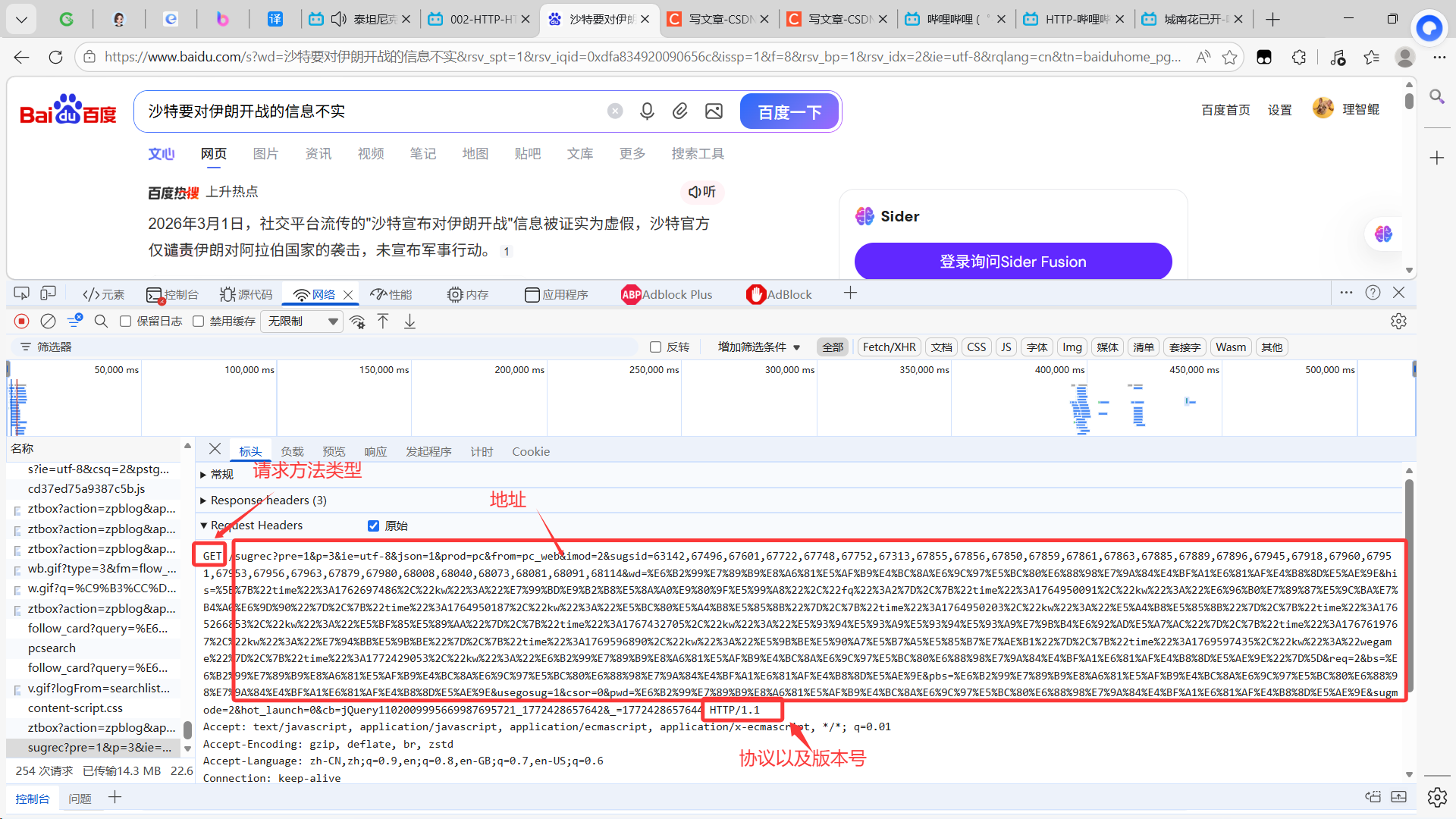Screen dimensions: 1456x819
Task: Select the pcsearch request in list
Action: 52,648
